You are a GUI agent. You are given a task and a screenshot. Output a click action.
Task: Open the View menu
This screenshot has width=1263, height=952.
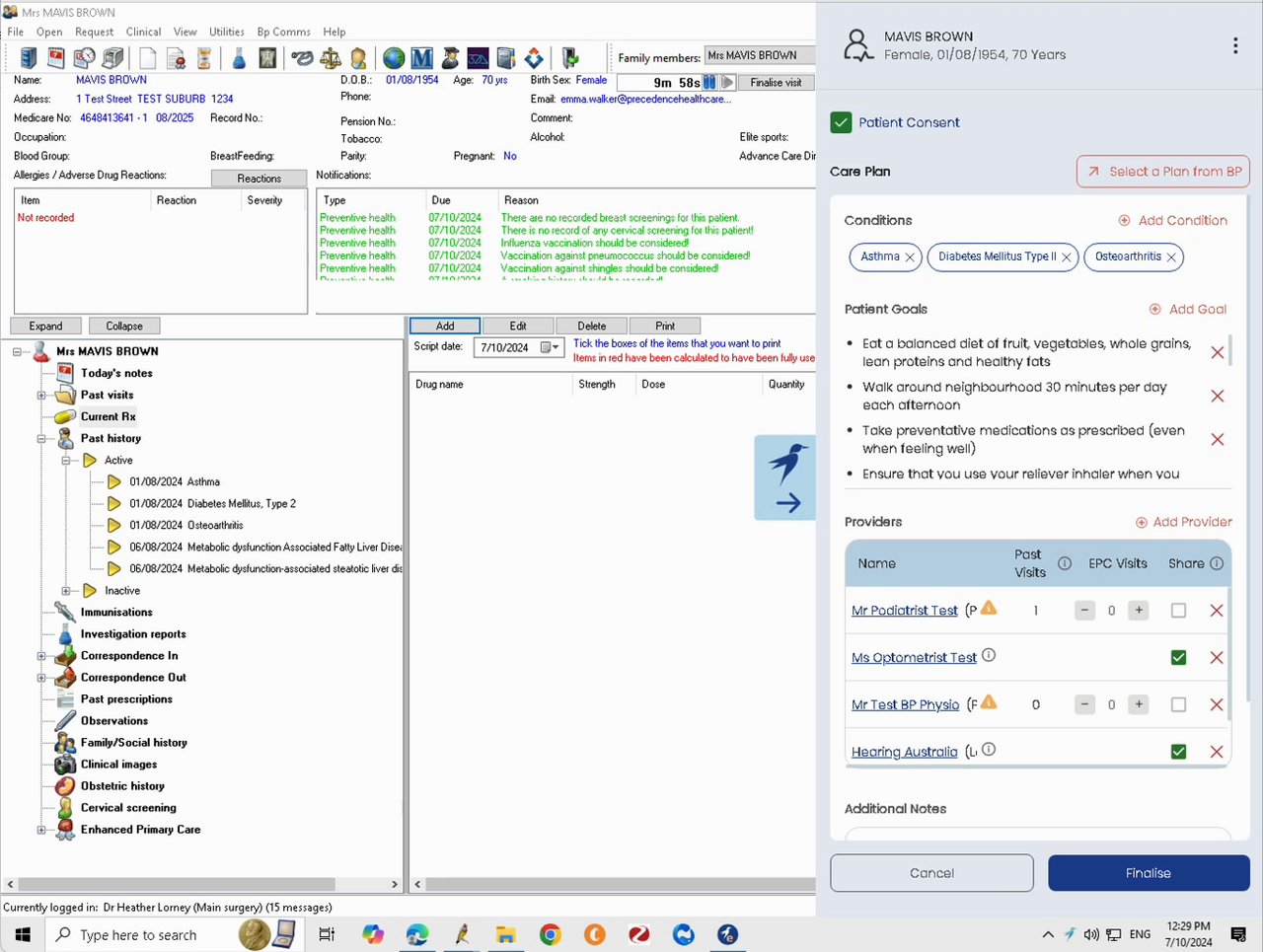[186, 32]
